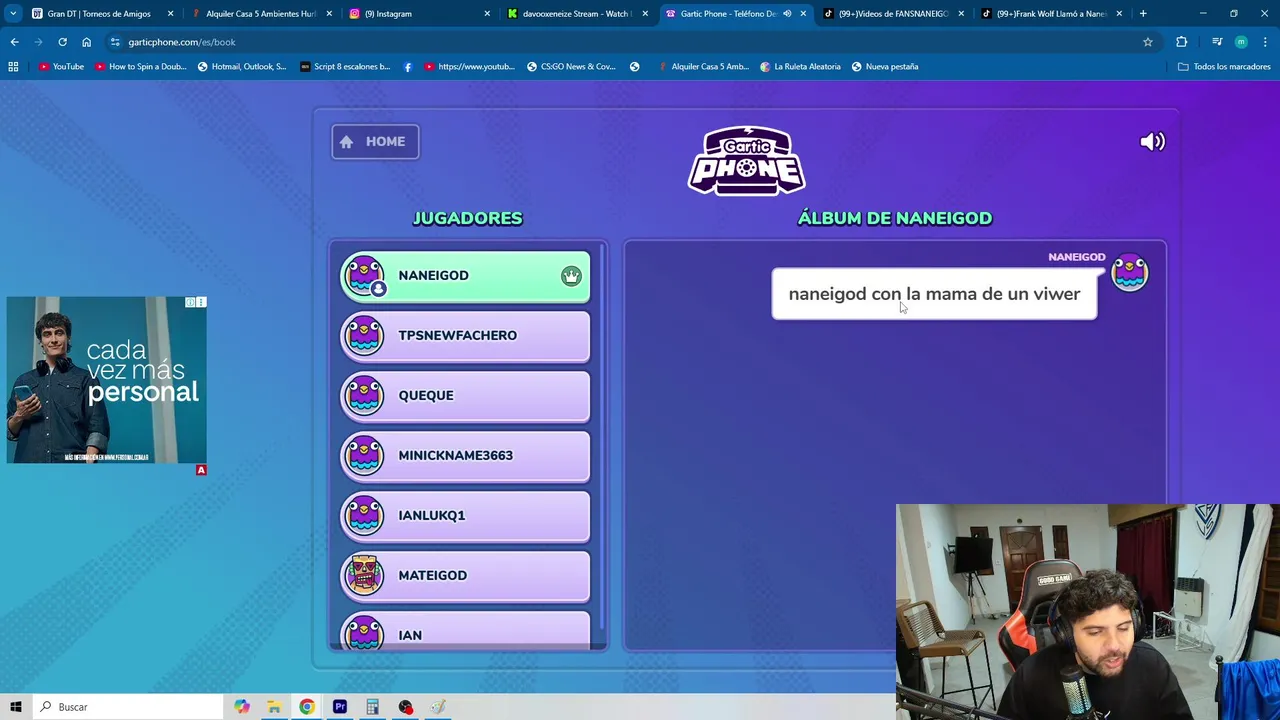Switch to the Alquiler Casa 5 Ambientes tab
1280x720 pixels.
(x=260, y=14)
